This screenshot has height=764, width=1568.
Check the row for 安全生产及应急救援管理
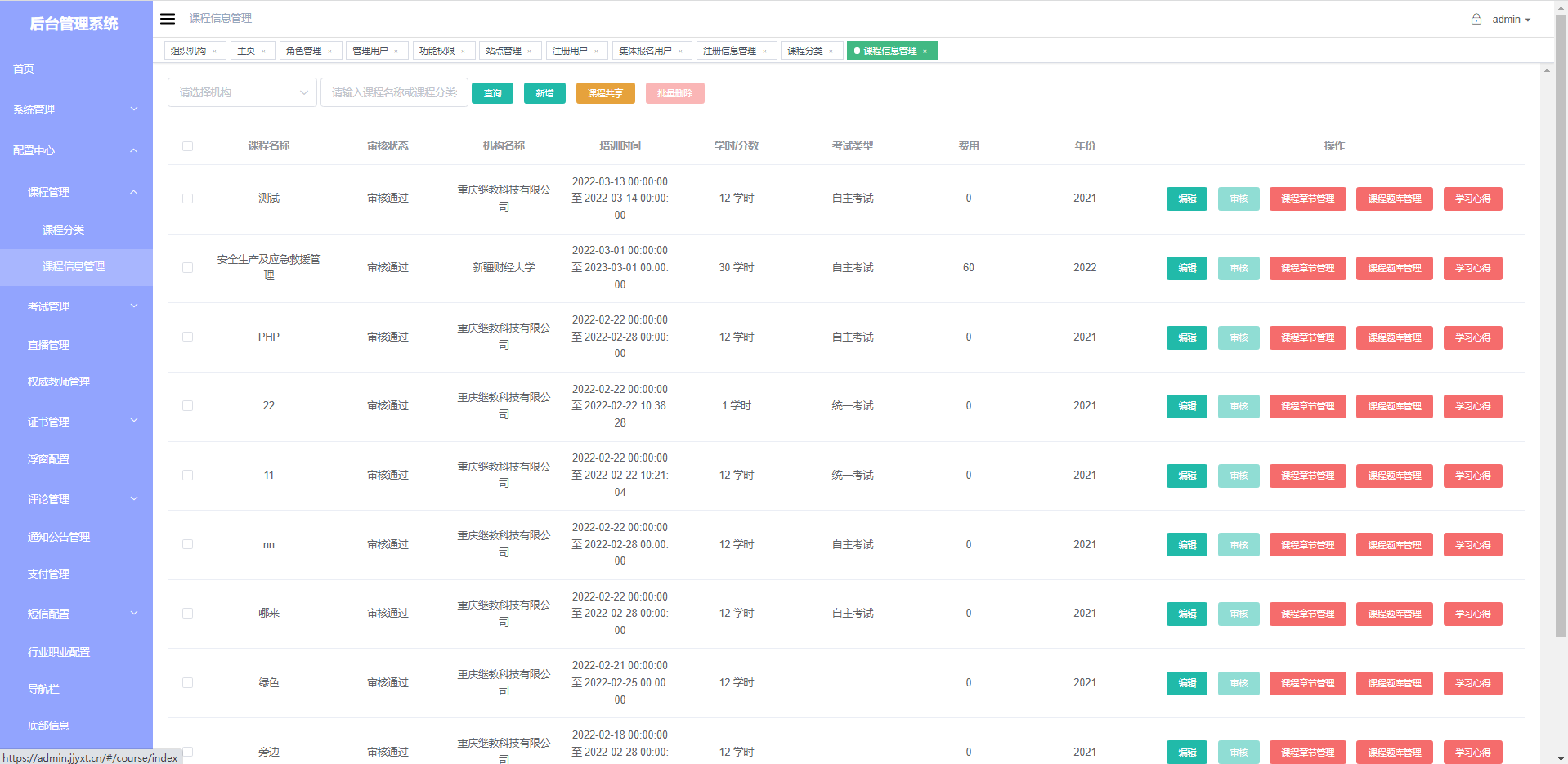[x=187, y=268]
